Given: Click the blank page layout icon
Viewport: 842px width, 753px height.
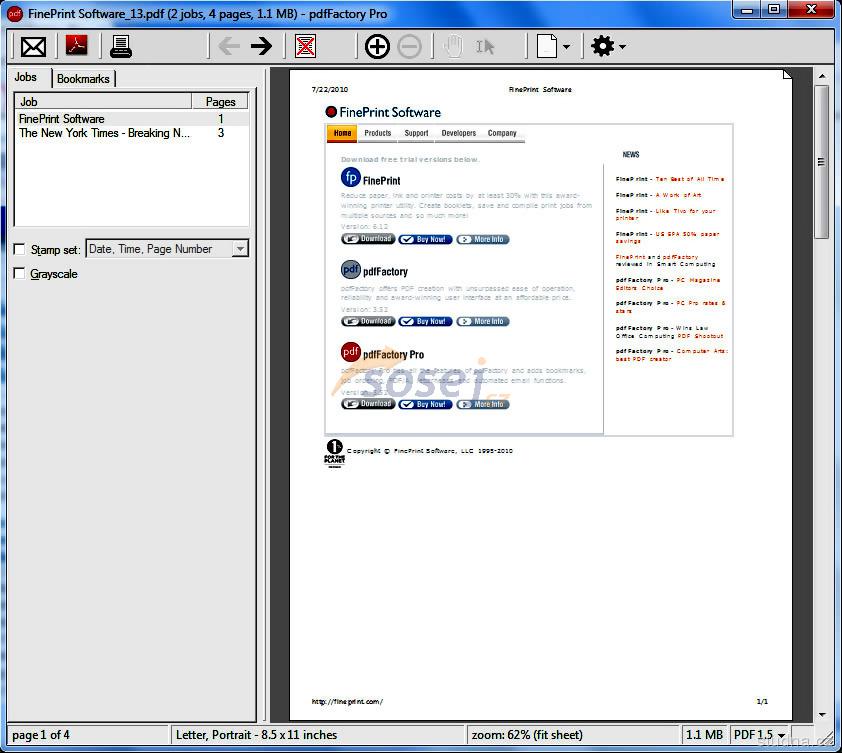Looking at the screenshot, I should tap(547, 46).
